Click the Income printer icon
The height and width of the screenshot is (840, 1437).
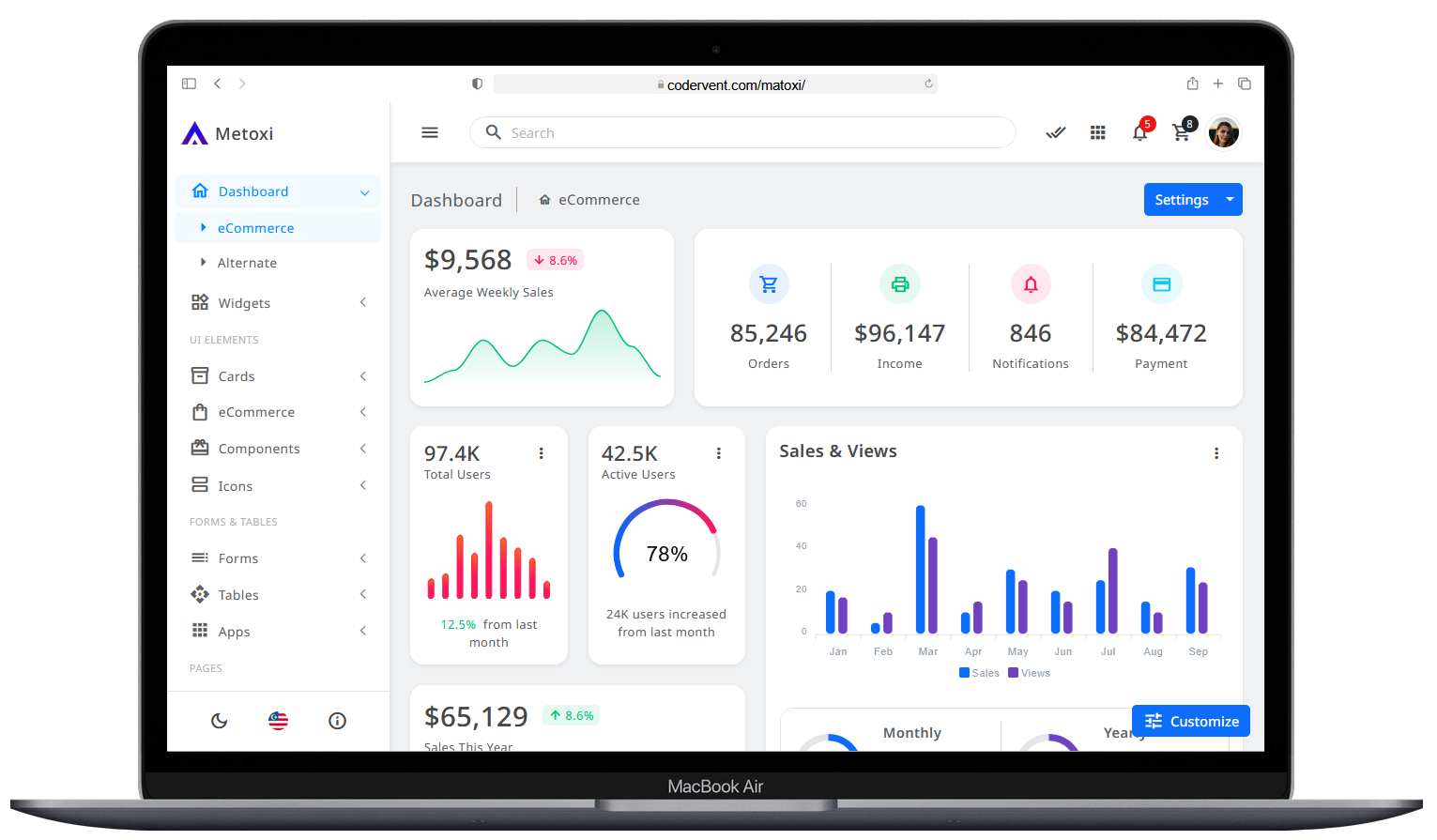point(899,284)
